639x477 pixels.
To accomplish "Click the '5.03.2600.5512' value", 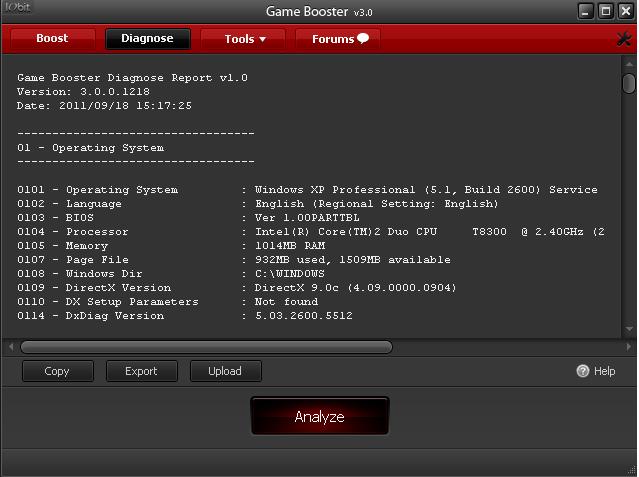I will [304, 316].
